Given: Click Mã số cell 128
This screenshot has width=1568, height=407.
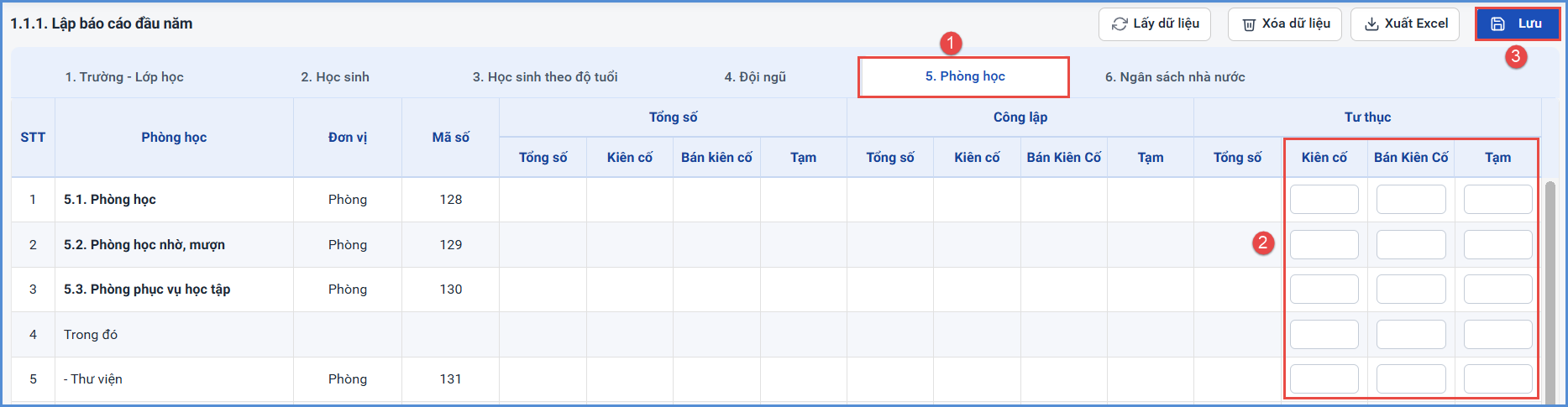Looking at the screenshot, I should point(451,200).
